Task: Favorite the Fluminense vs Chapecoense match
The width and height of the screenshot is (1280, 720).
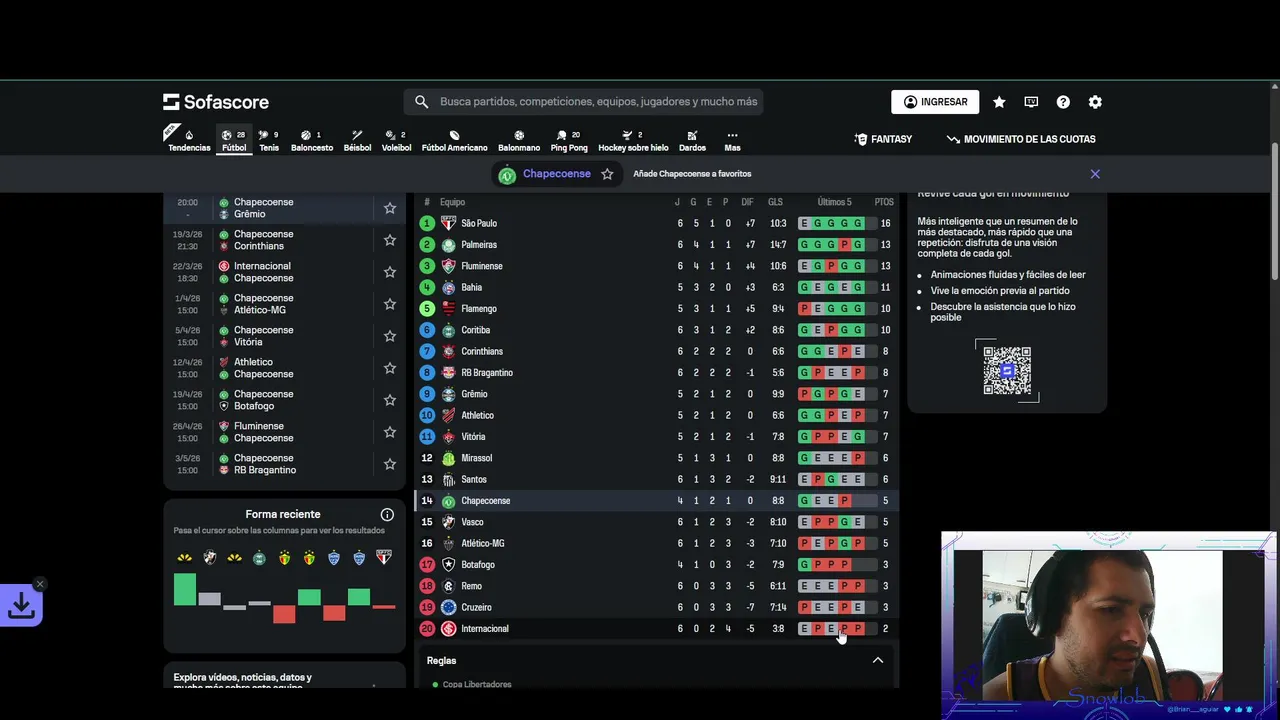Action: coord(390,432)
